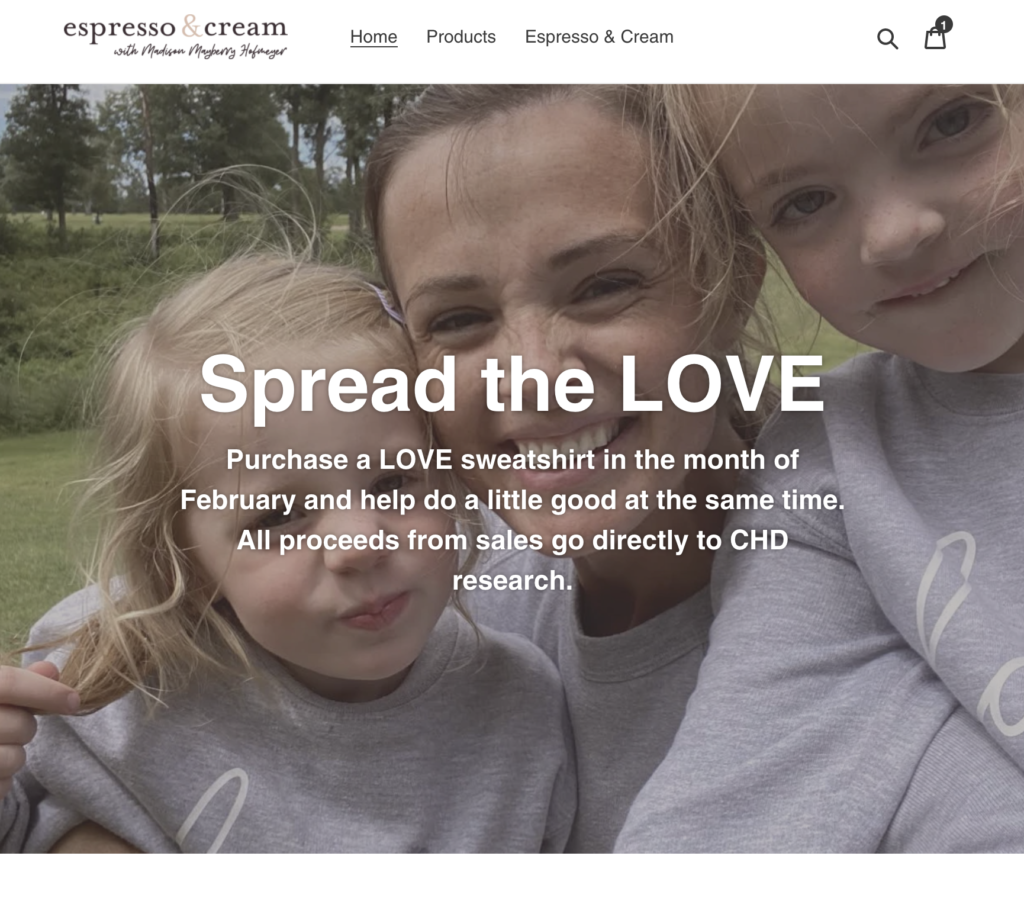Click the purple hair clip in photo
1024x901 pixels.
pos(387,302)
